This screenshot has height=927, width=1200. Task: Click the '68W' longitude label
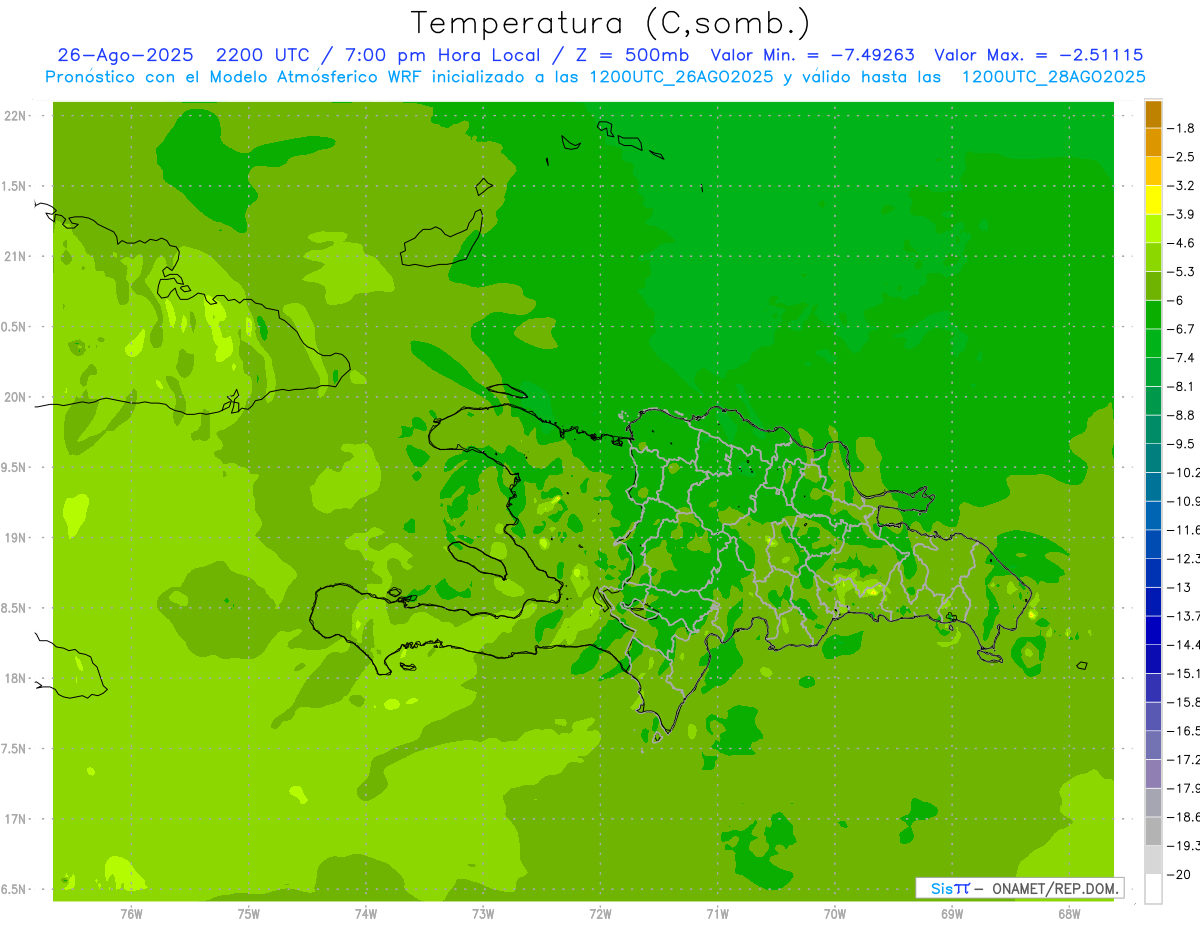pos(1069,914)
